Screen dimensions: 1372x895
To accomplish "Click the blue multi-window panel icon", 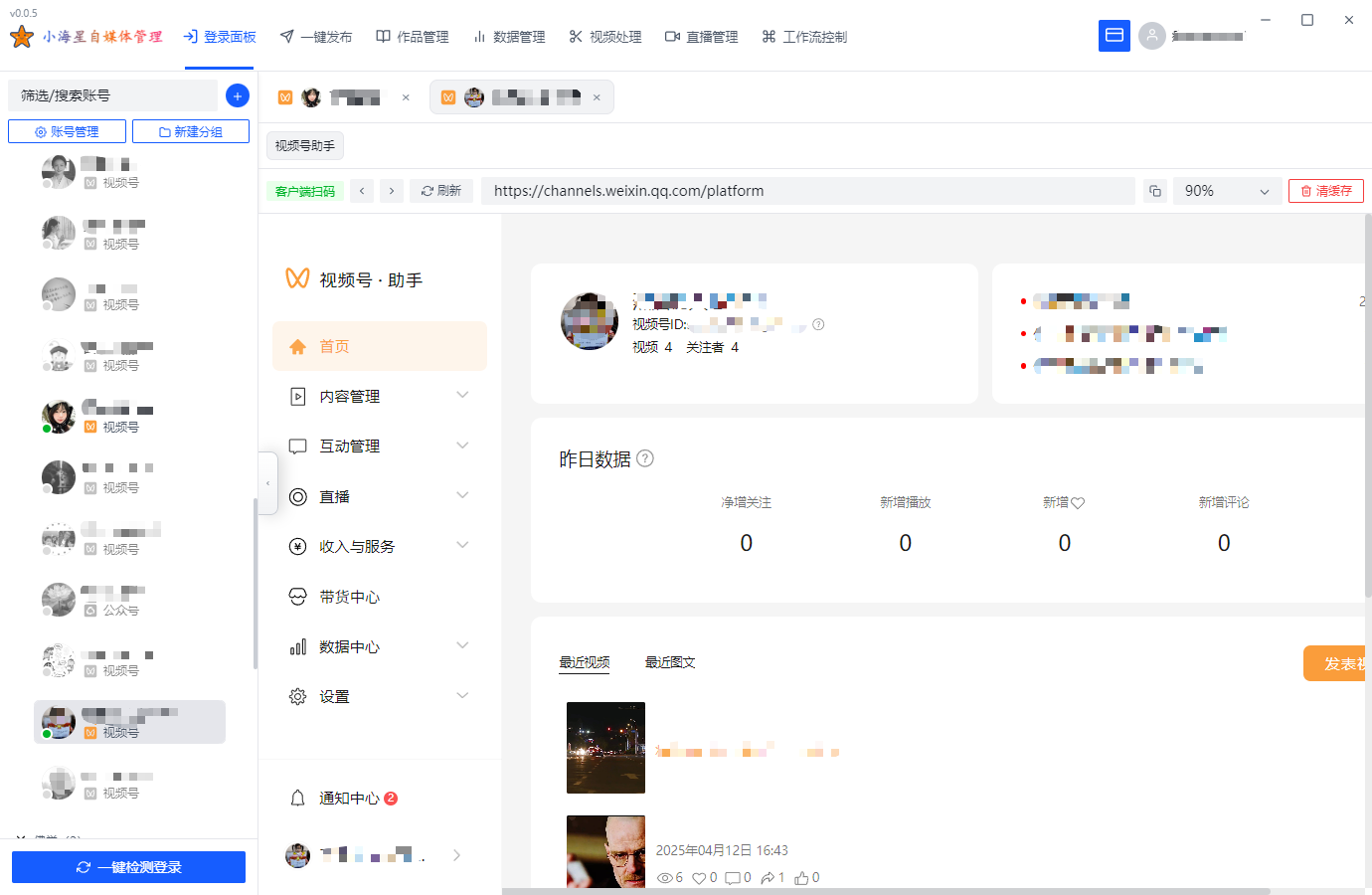I will (x=1115, y=36).
